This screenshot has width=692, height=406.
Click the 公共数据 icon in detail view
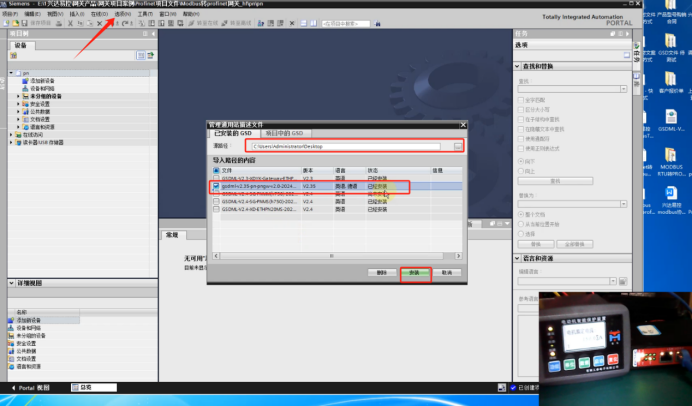pyautogui.click(x=11, y=351)
